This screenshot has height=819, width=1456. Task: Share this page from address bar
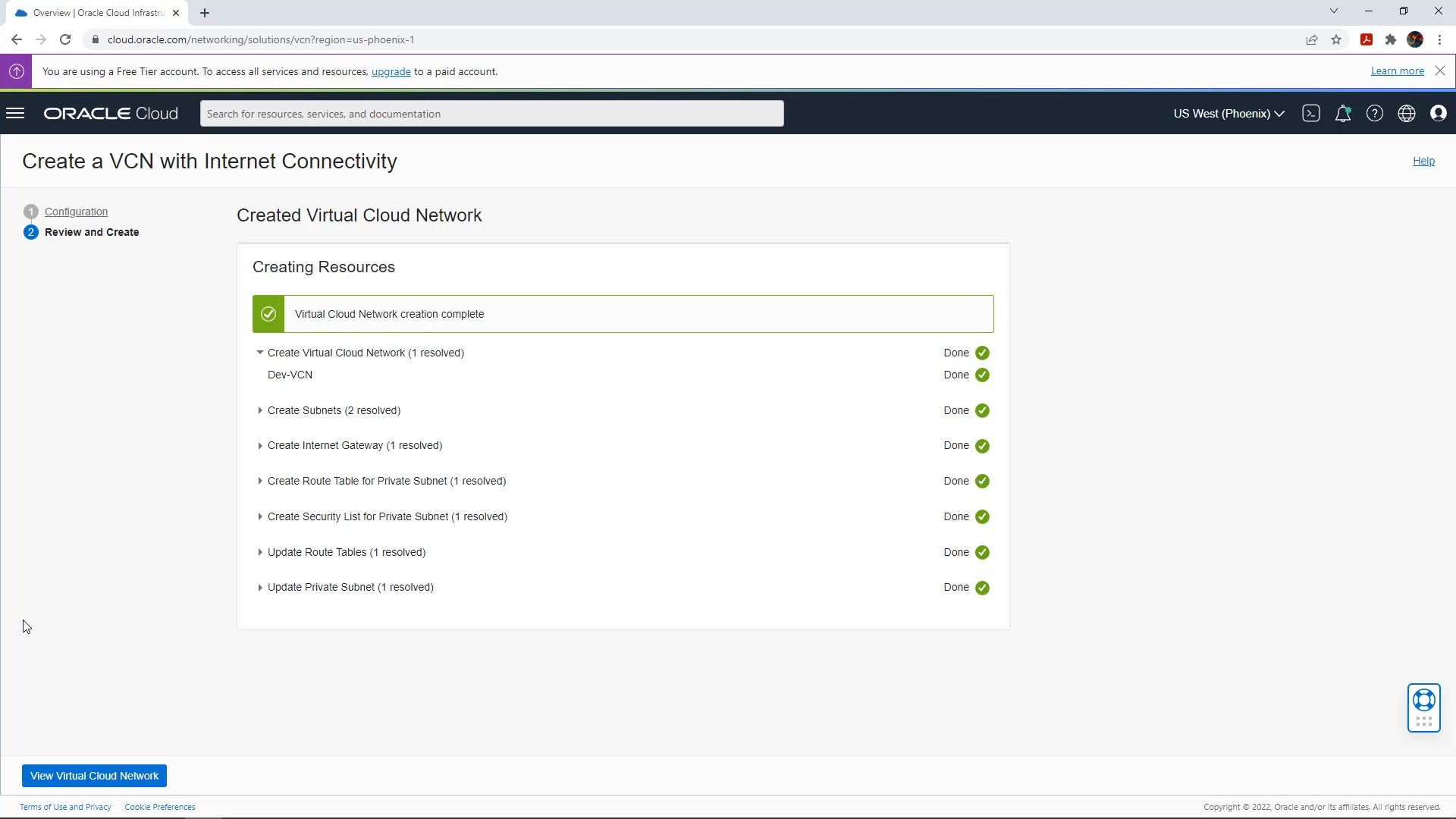1312,39
